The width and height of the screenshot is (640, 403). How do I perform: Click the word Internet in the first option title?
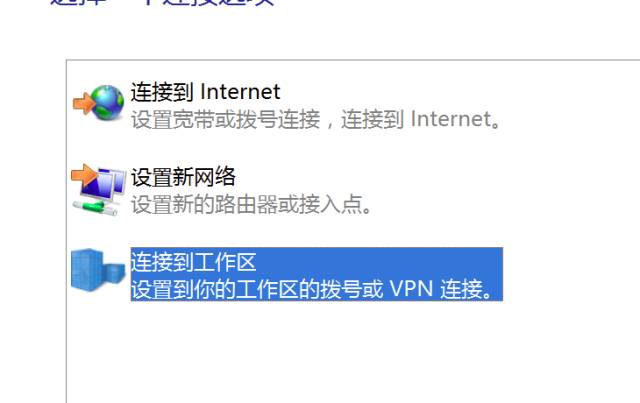click(240, 92)
